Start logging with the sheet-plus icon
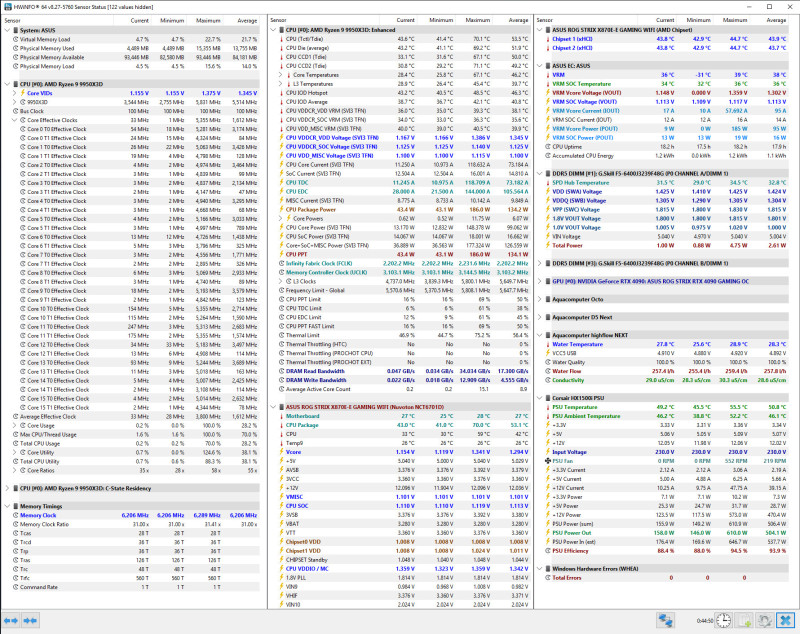The width and height of the screenshot is (800, 634). (744, 621)
